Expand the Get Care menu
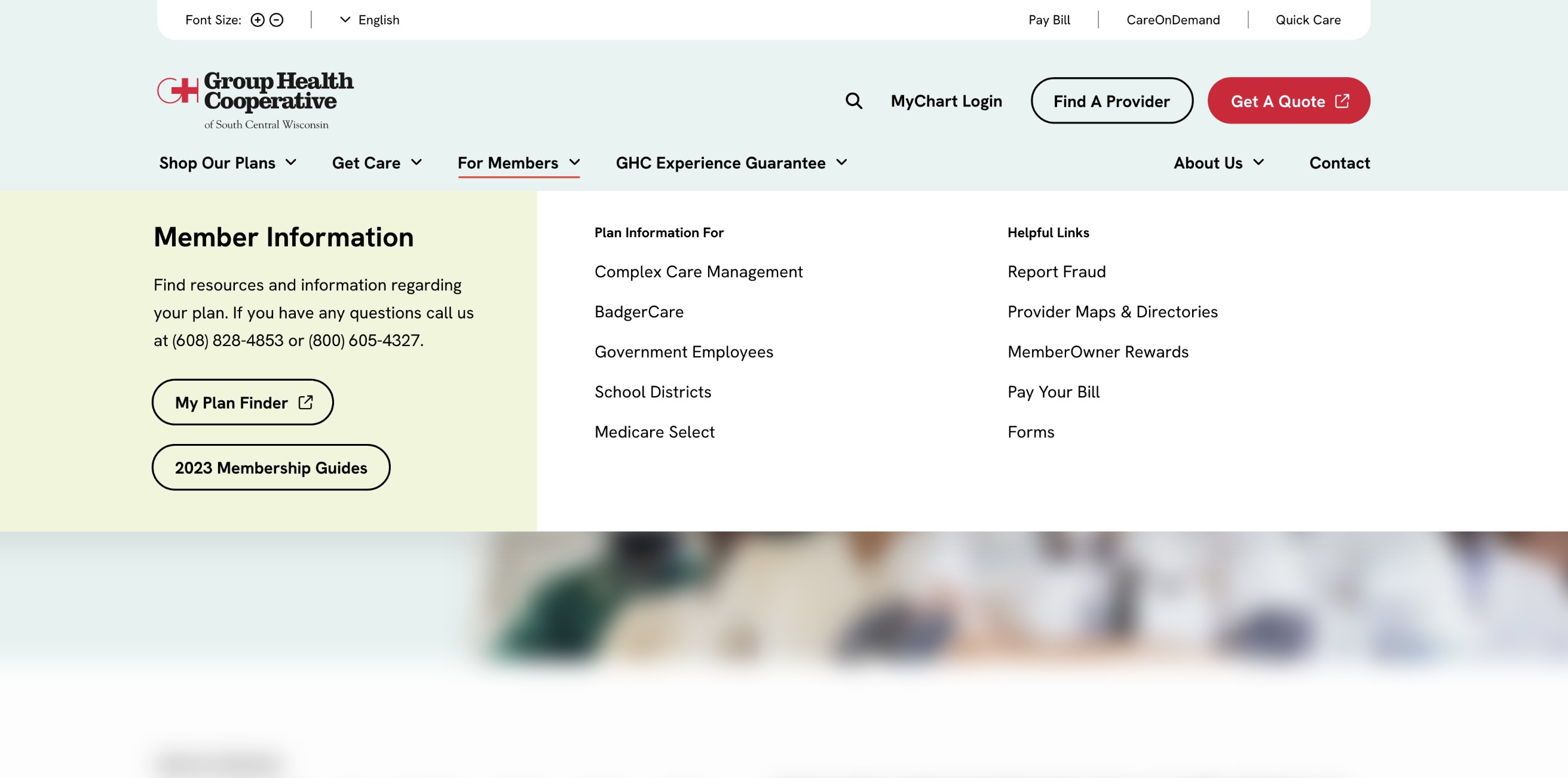This screenshot has height=778, width=1568. coord(377,163)
